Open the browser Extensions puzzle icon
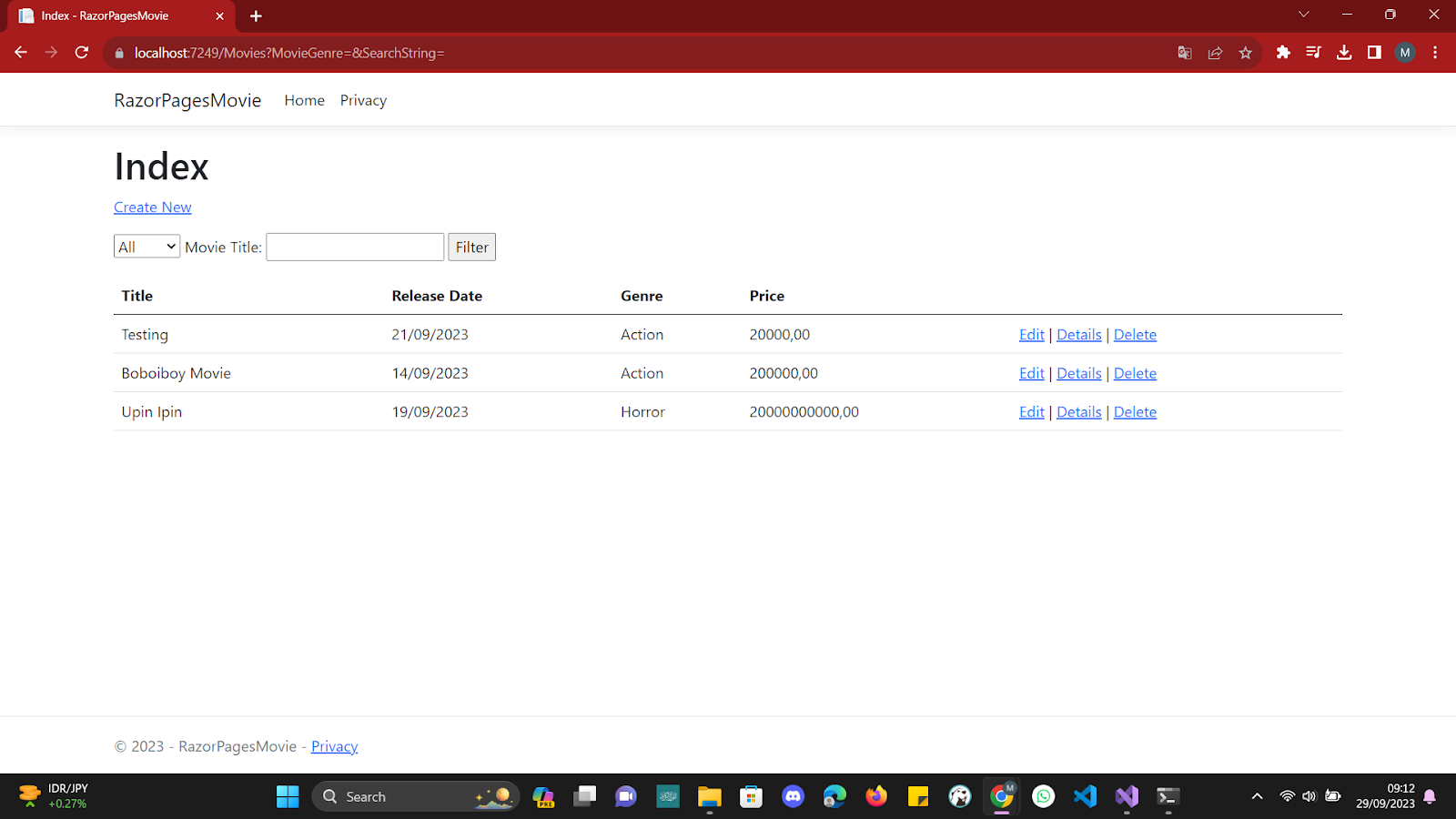 [1283, 53]
